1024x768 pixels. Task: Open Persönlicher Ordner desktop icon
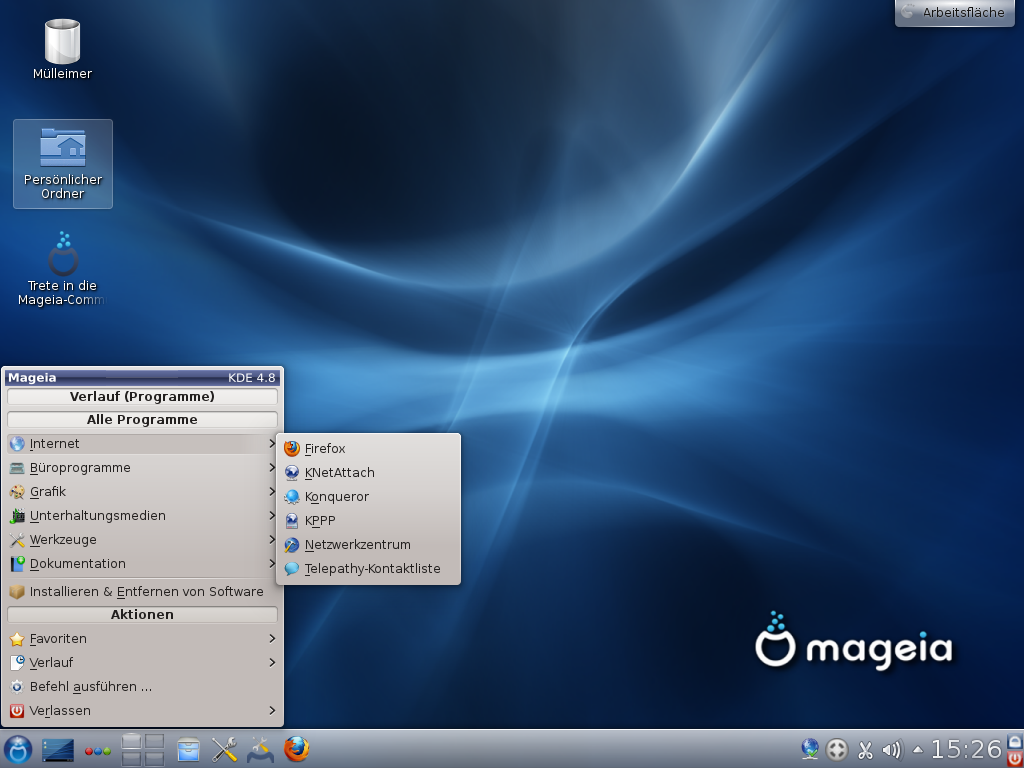coord(63,164)
